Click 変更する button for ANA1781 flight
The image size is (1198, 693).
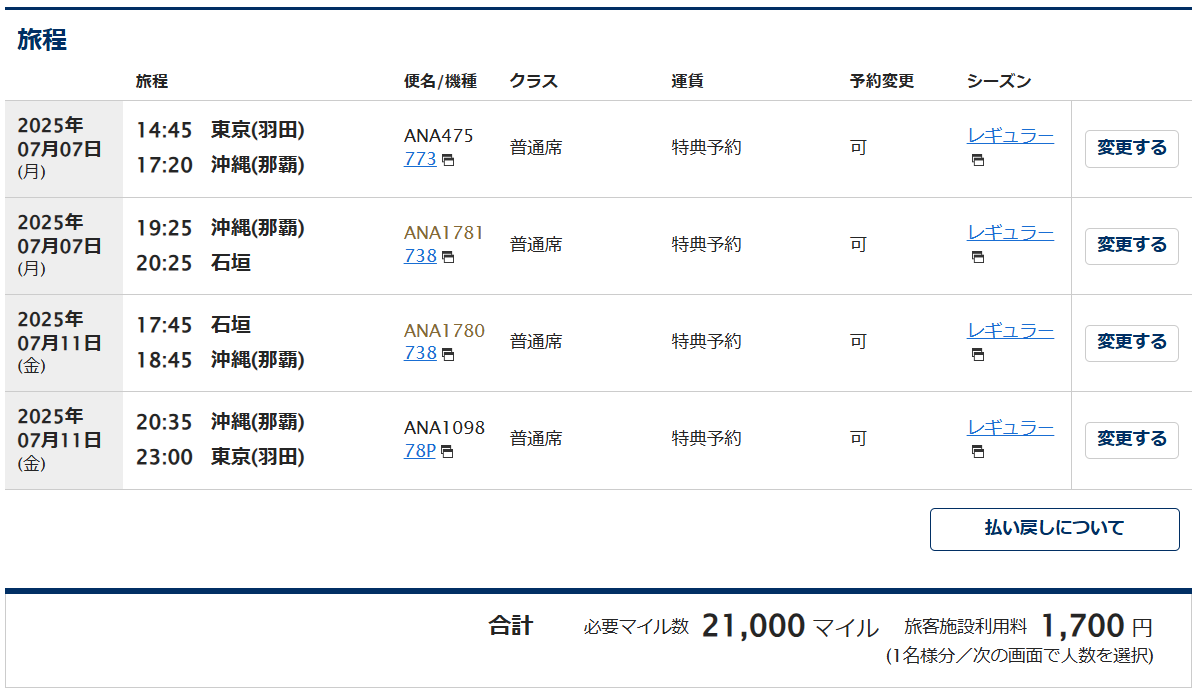1132,245
